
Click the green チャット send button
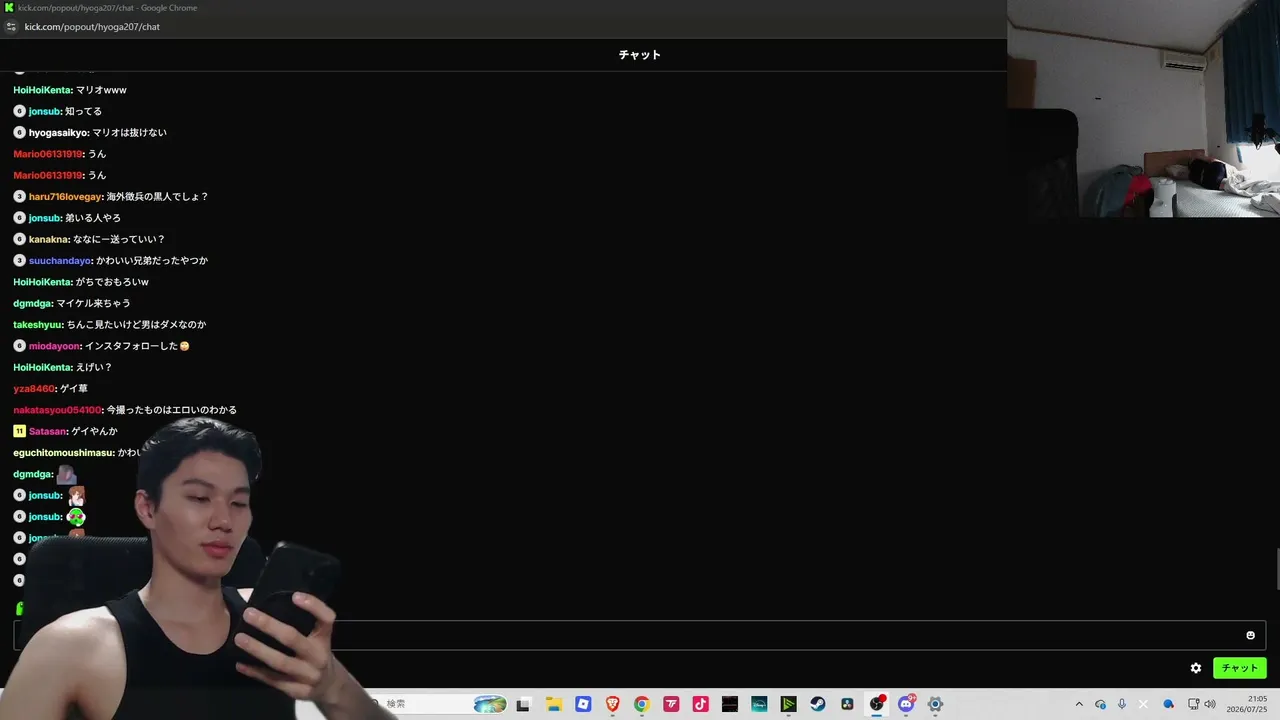(x=1239, y=668)
